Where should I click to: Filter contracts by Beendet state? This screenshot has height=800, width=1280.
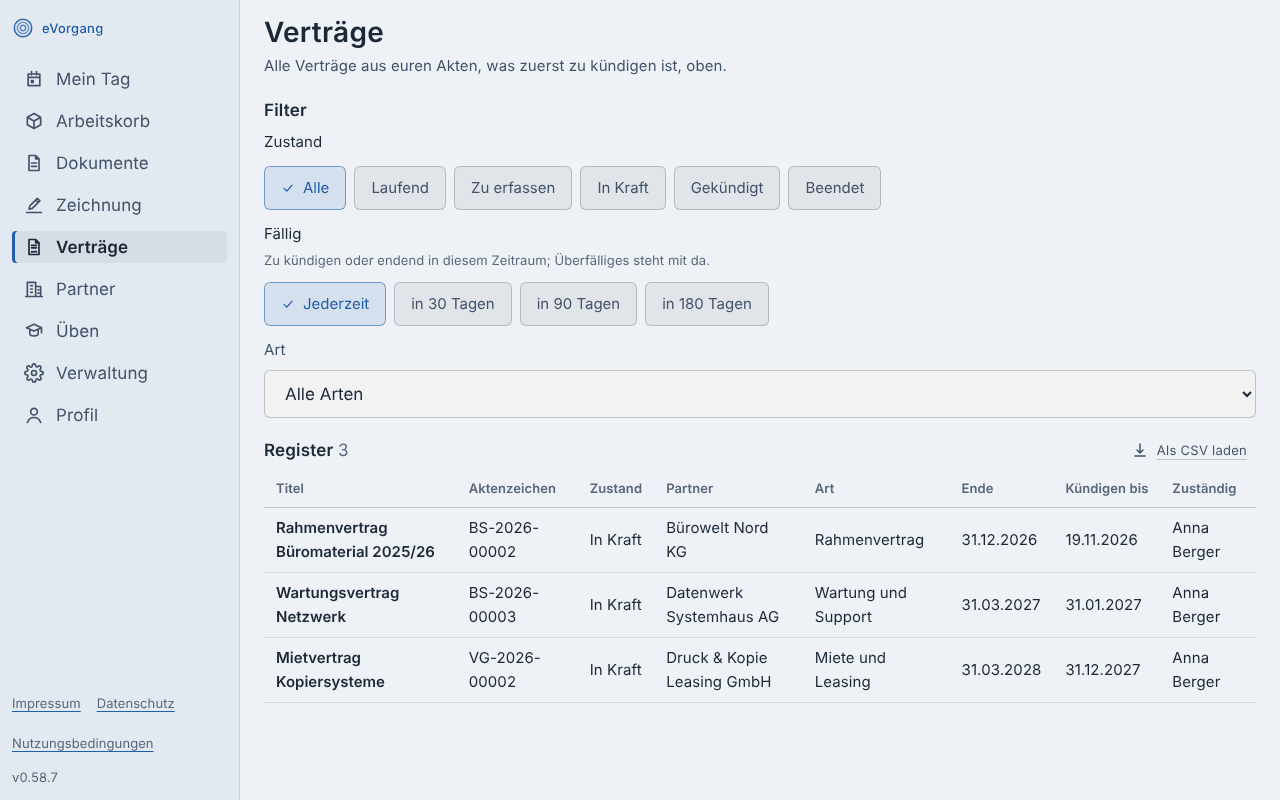point(834,188)
